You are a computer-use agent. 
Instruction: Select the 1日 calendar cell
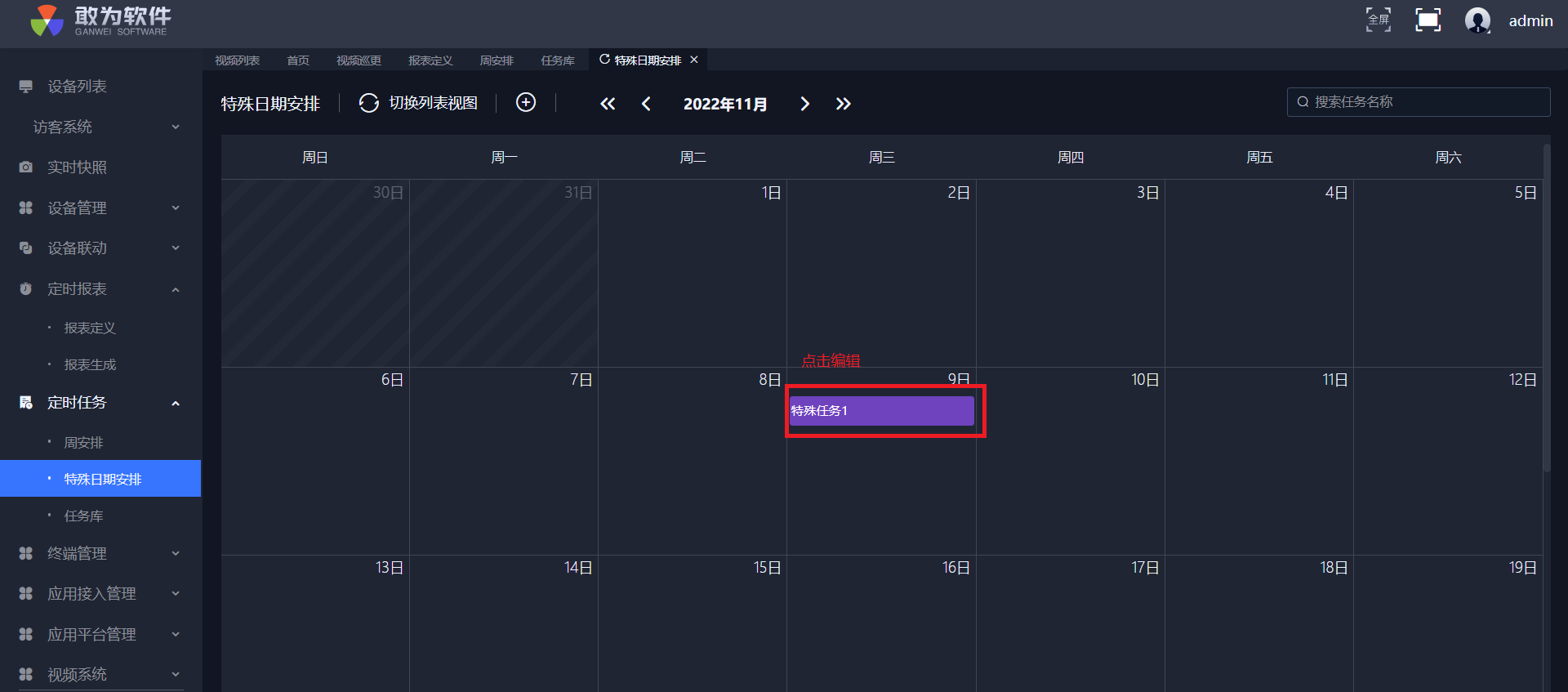[x=693, y=273]
